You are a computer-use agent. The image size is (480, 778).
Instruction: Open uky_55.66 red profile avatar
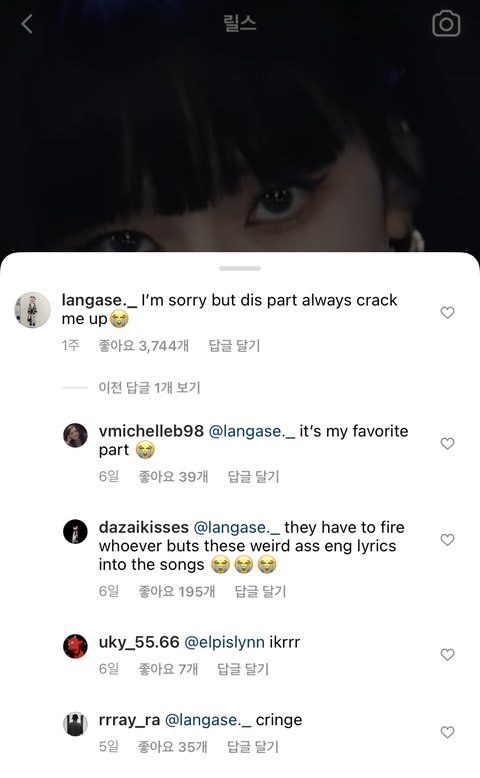(75, 647)
